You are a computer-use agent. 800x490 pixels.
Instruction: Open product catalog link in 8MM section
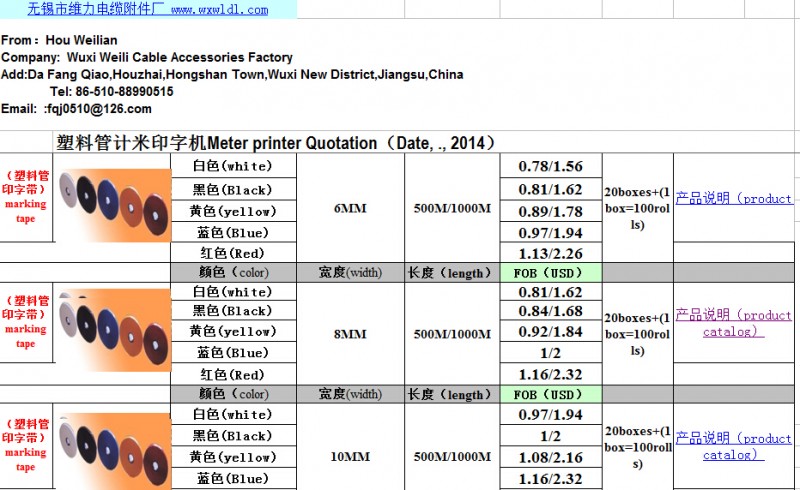(734, 323)
